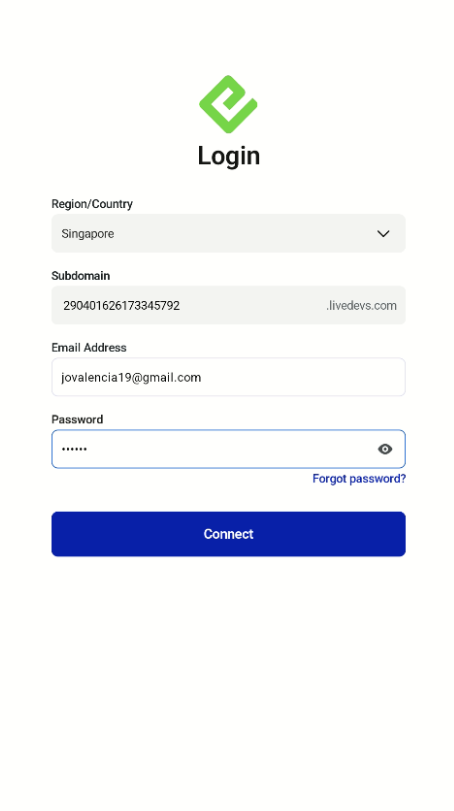Click the Password field label
Screen dimensions: 454x811
click(x=77, y=419)
